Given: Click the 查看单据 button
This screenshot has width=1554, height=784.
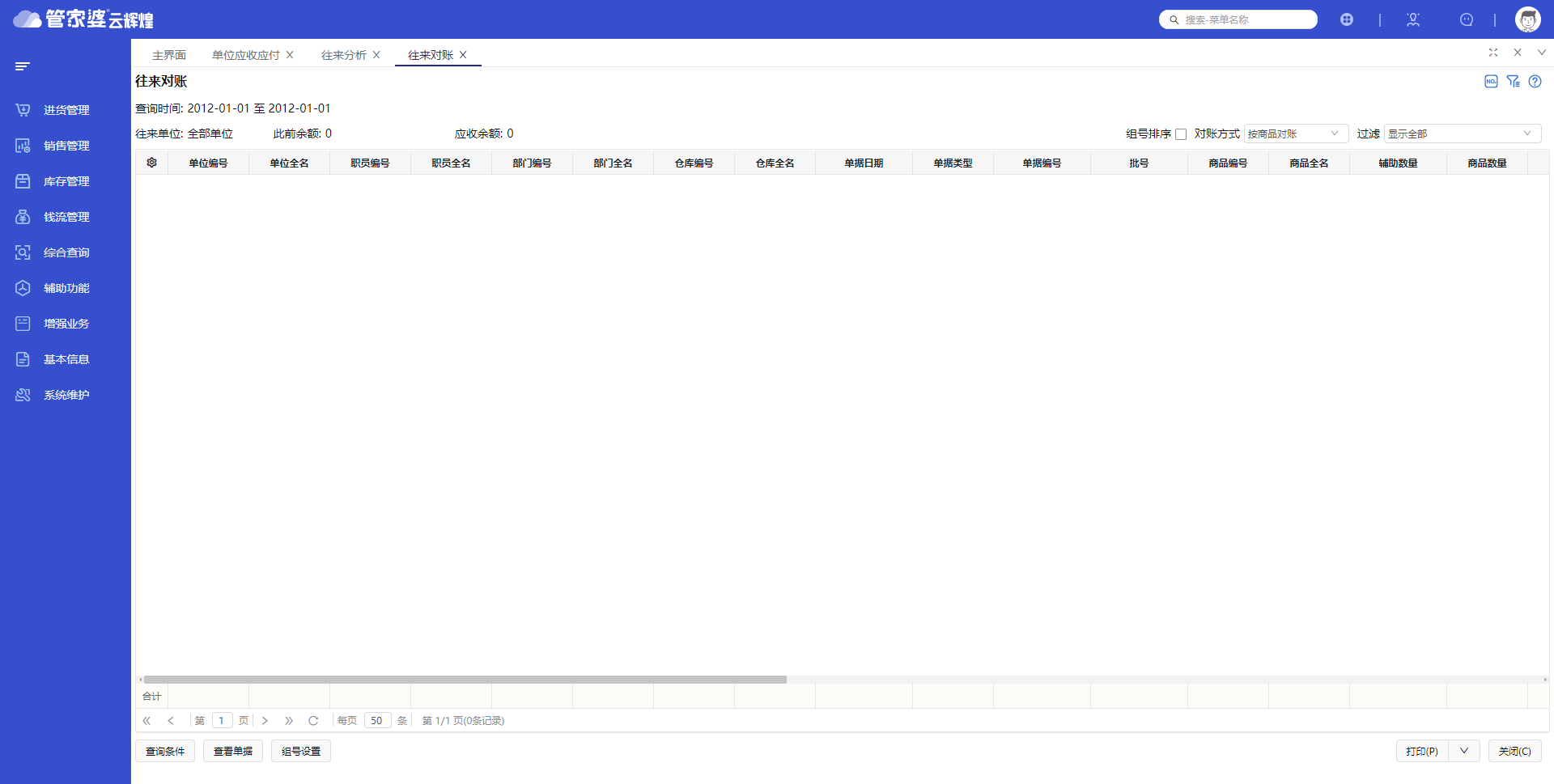Looking at the screenshot, I should pos(233,751).
